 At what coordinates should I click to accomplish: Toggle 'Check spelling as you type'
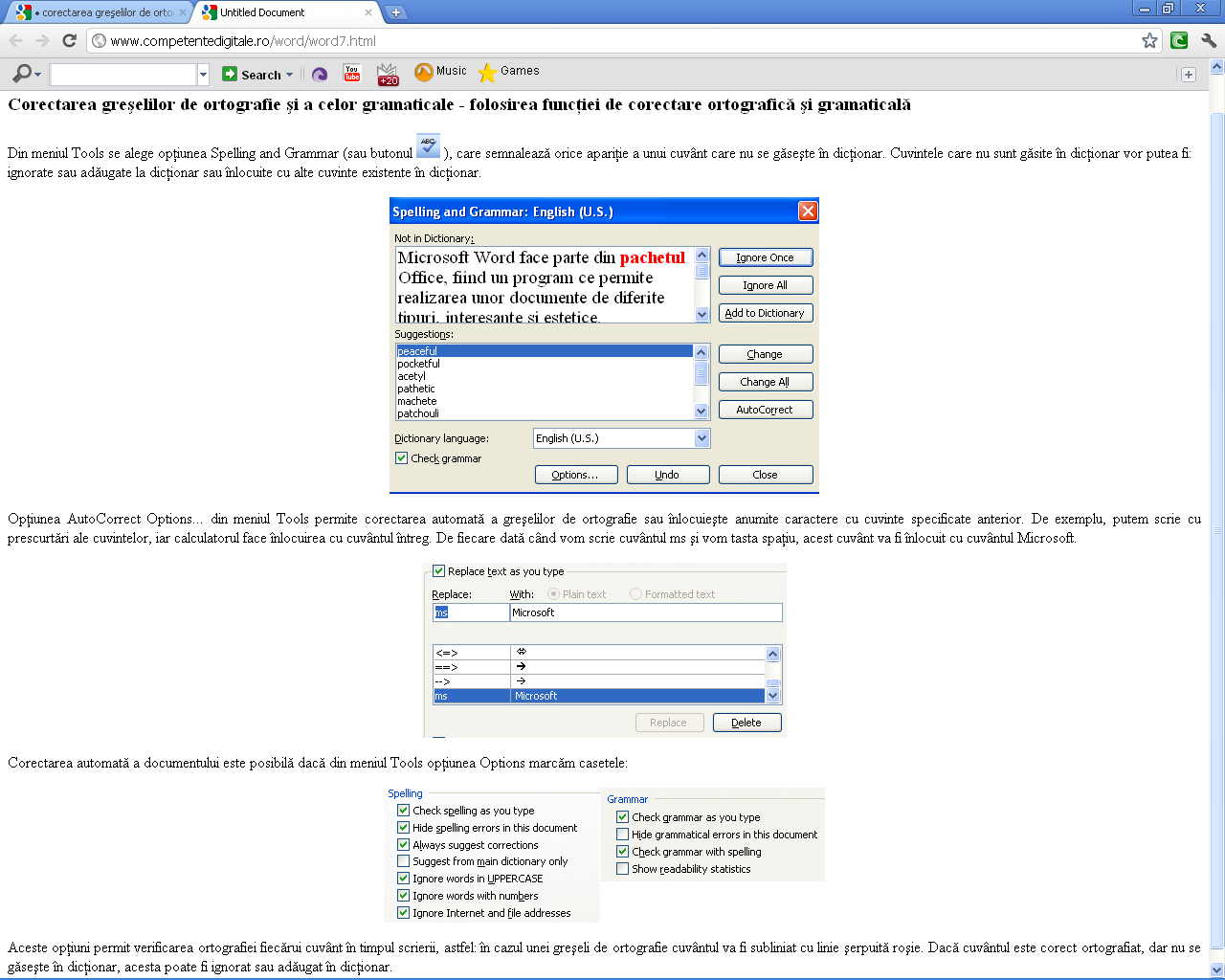404,810
